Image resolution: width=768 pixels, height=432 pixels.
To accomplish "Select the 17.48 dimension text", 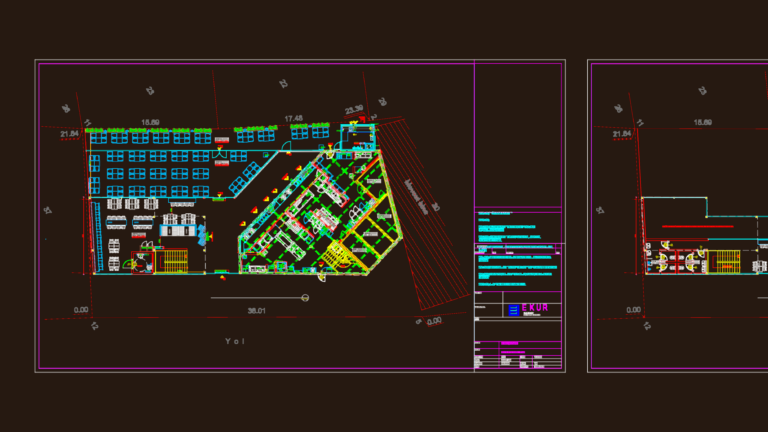I will click(293, 119).
